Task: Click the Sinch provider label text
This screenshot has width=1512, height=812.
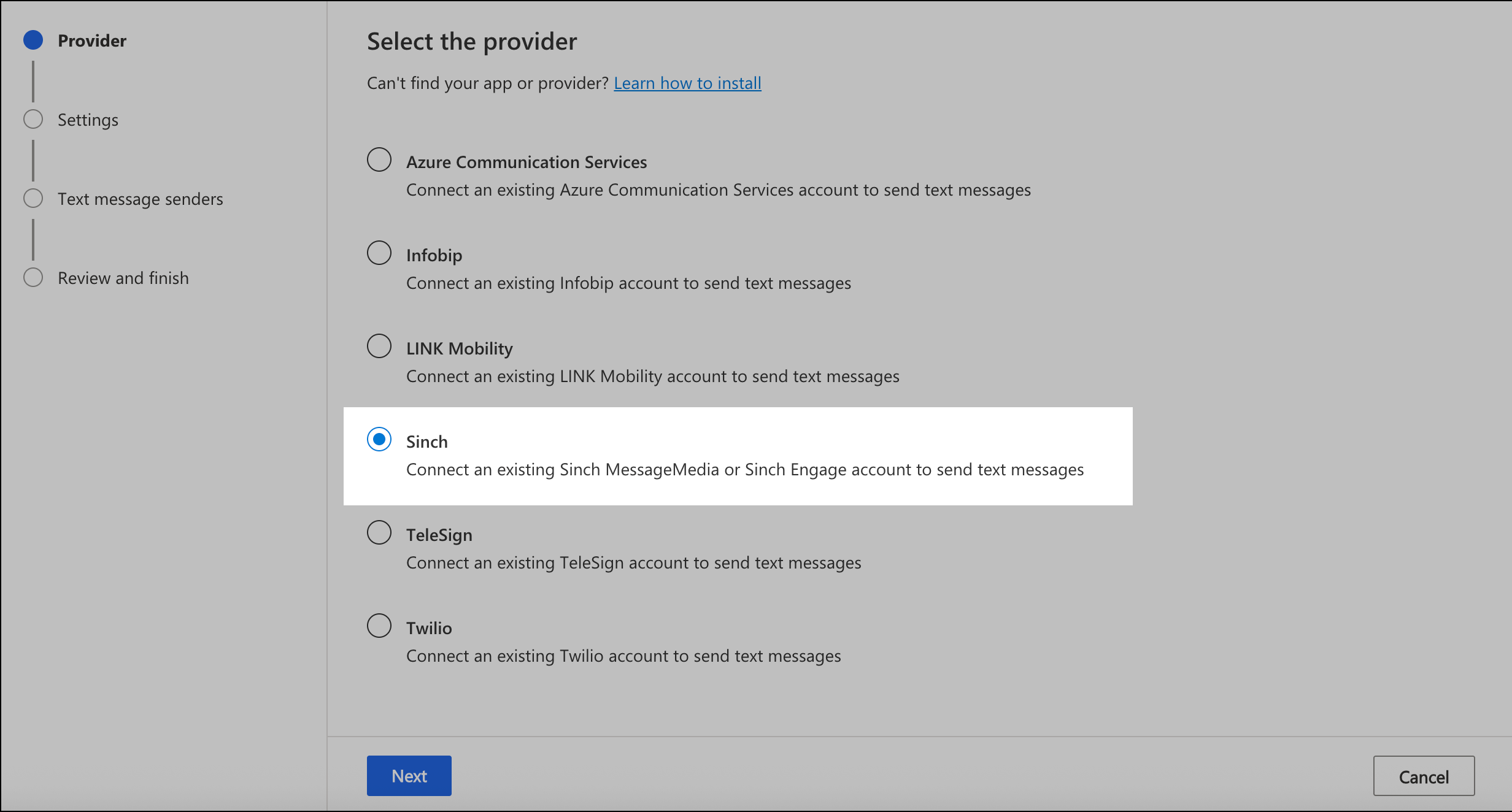Action: 426,441
